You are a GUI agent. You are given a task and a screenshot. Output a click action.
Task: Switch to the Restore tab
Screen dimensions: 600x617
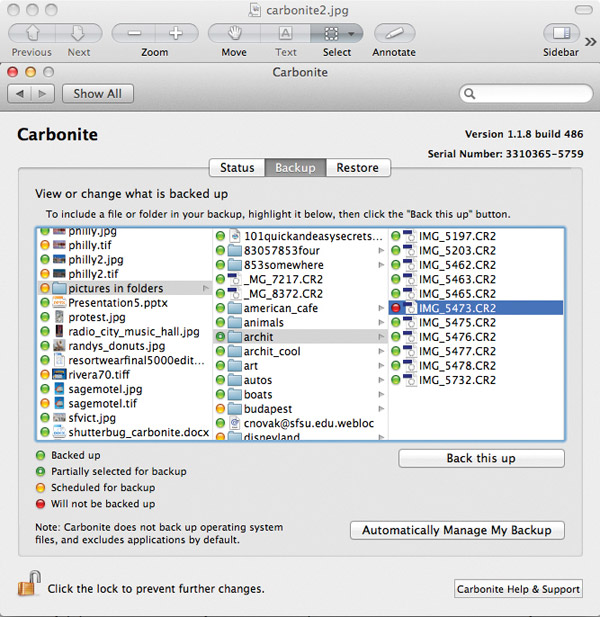pyautogui.click(x=358, y=168)
